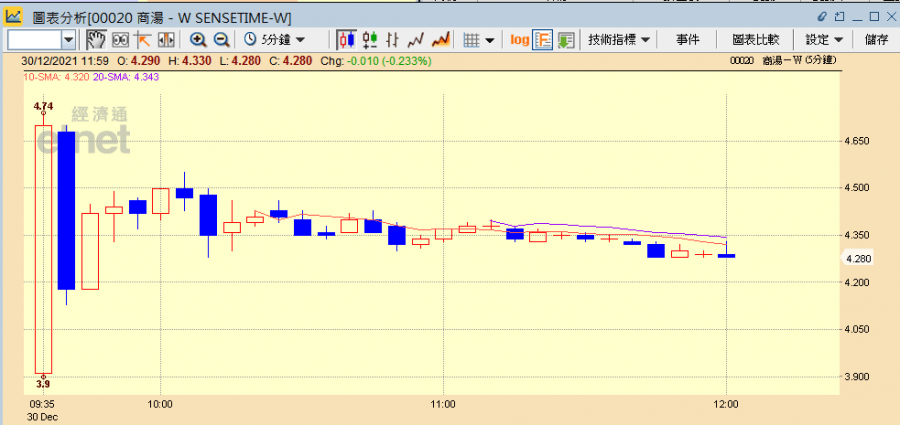Switch to line chart type

[416, 40]
